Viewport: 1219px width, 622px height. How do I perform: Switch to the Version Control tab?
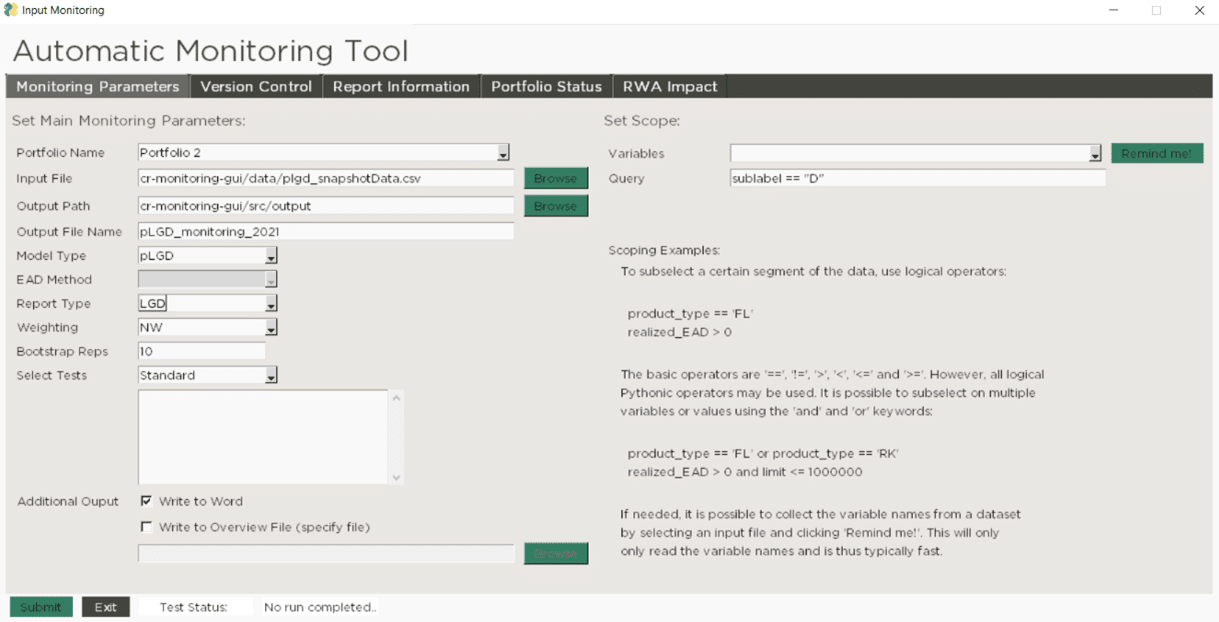256,87
